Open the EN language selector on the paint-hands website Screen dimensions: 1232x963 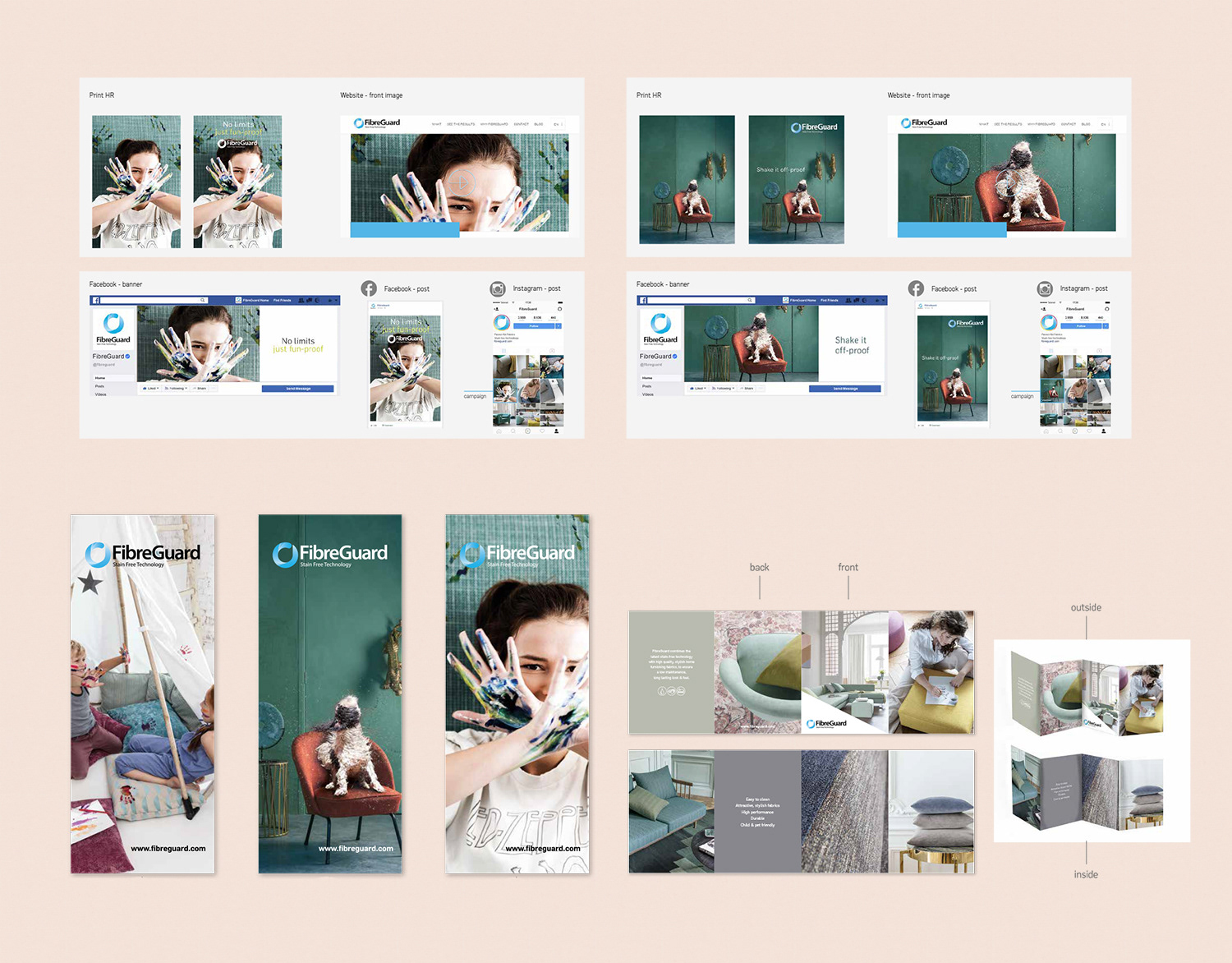pyautogui.click(x=558, y=124)
